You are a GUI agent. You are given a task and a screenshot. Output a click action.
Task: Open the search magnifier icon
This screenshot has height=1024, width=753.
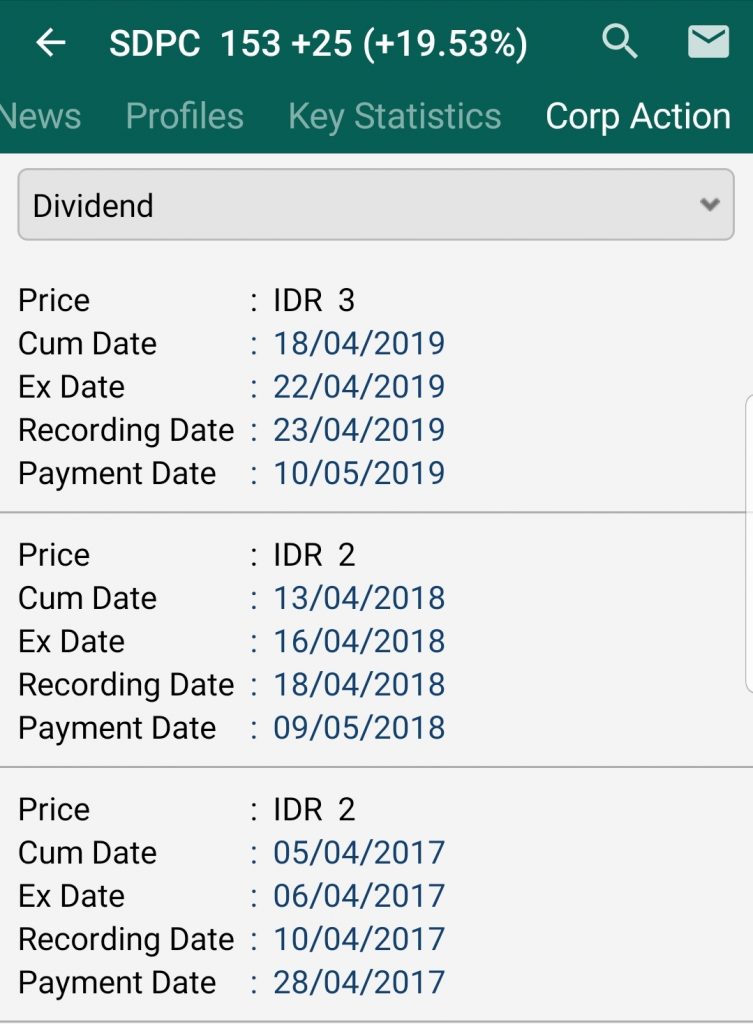click(x=620, y=42)
